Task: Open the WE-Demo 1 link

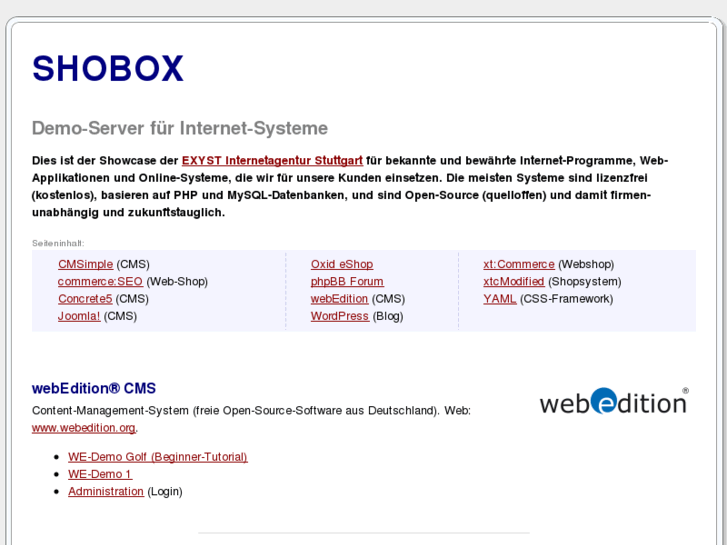Action: click(x=100, y=474)
